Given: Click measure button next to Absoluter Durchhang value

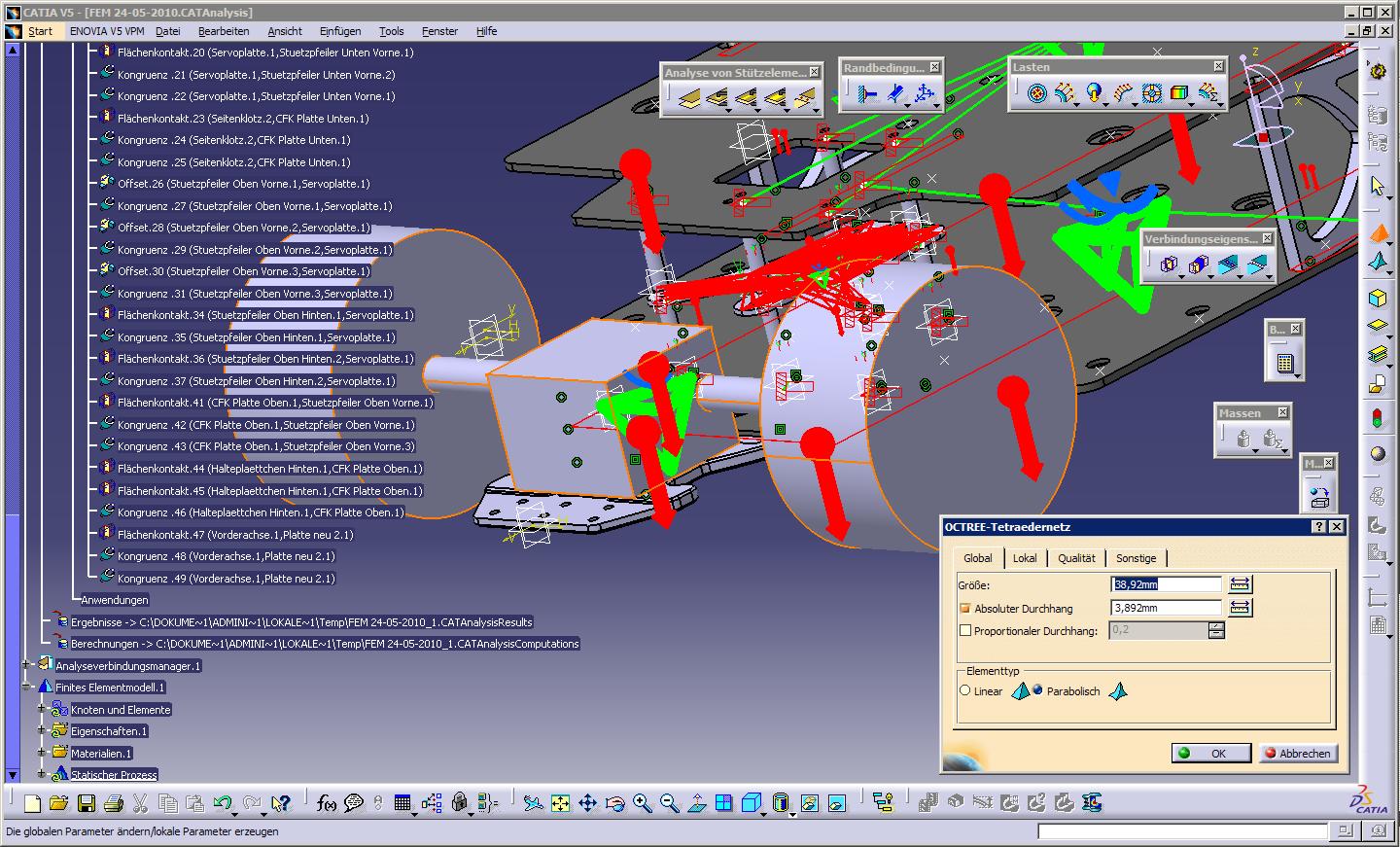Looking at the screenshot, I should click(x=1240, y=608).
